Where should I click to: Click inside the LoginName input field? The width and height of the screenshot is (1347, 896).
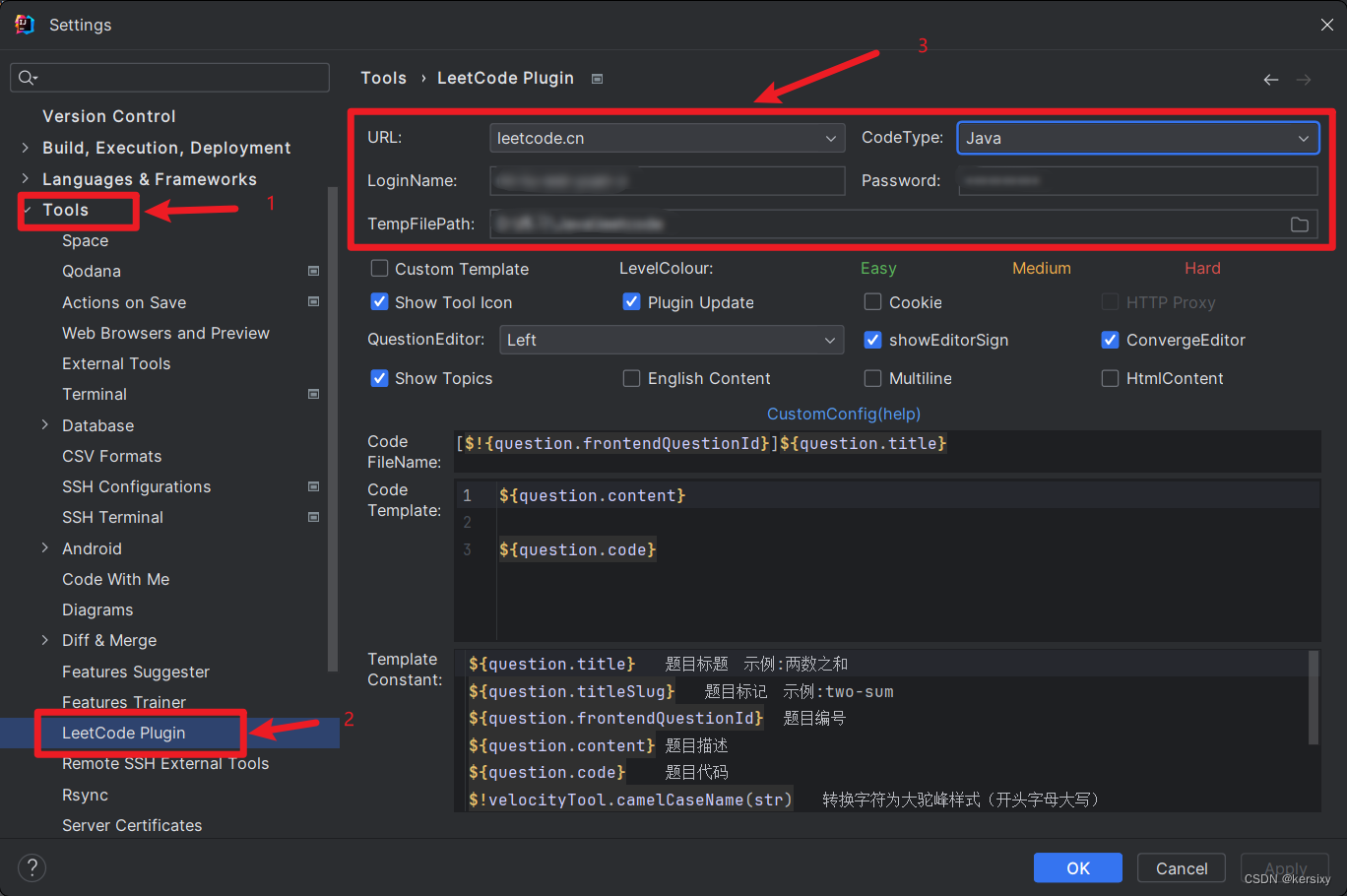point(667,180)
